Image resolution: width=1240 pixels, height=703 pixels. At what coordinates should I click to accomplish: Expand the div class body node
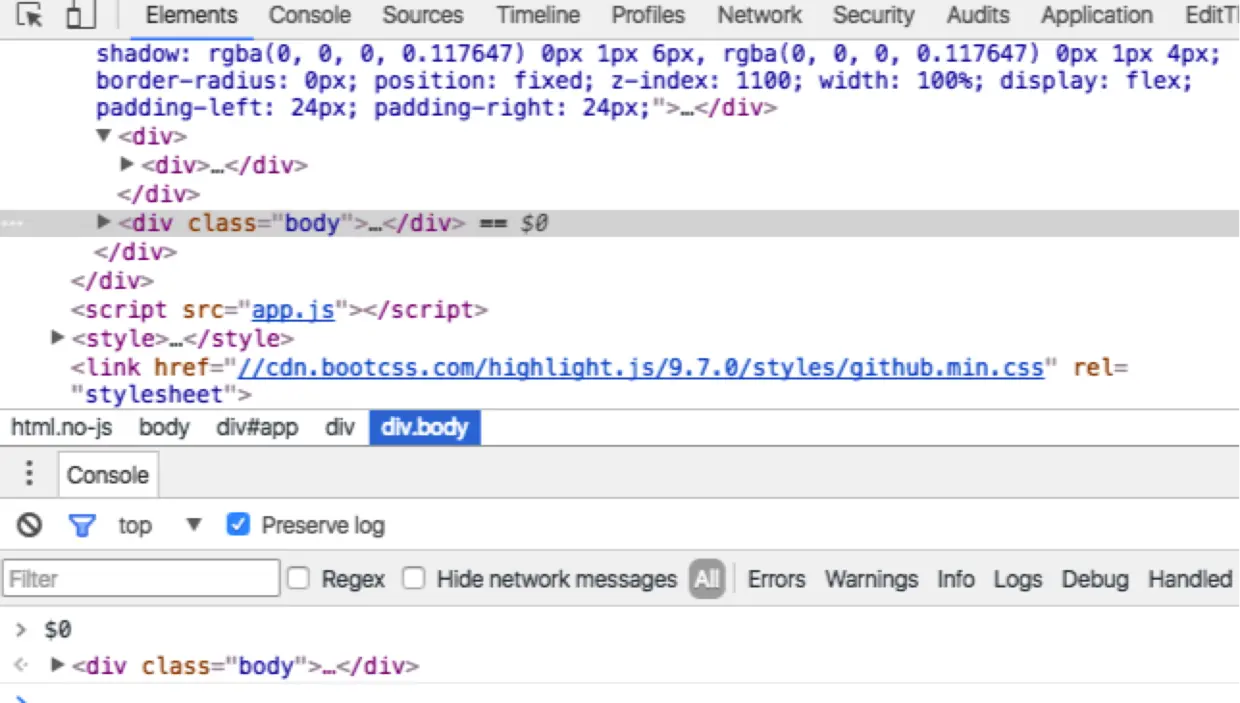pyautogui.click(x=104, y=222)
